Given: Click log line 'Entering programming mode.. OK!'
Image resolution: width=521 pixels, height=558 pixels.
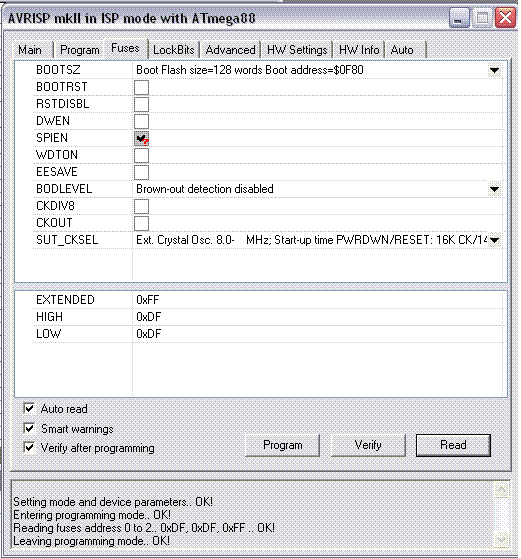Looking at the screenshot, I should 92,515.
